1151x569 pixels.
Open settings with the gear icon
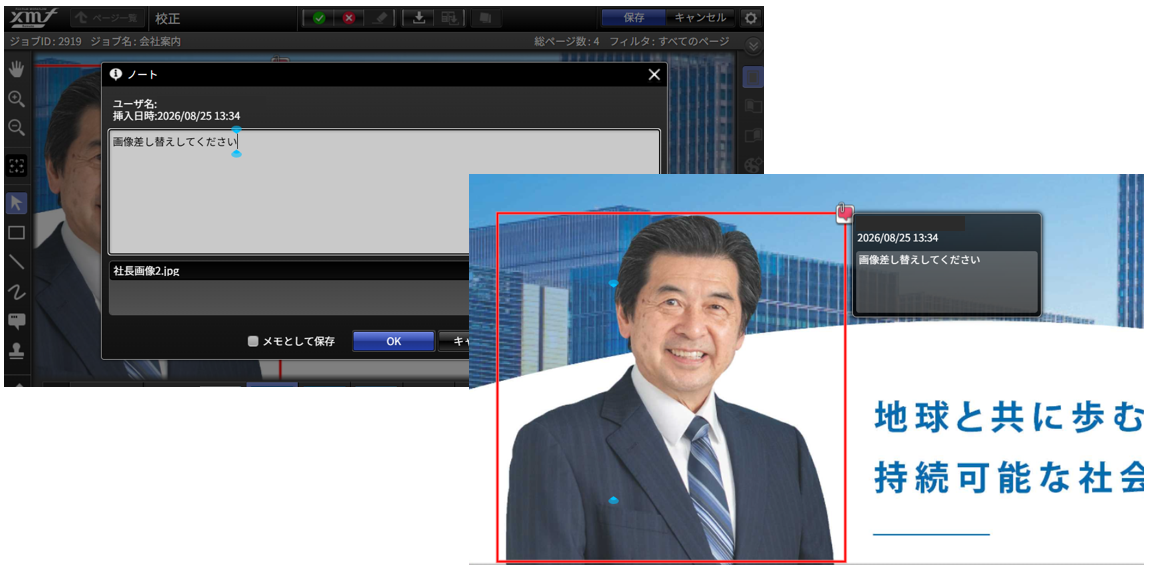pyautogui.click(x=749, y=18)
